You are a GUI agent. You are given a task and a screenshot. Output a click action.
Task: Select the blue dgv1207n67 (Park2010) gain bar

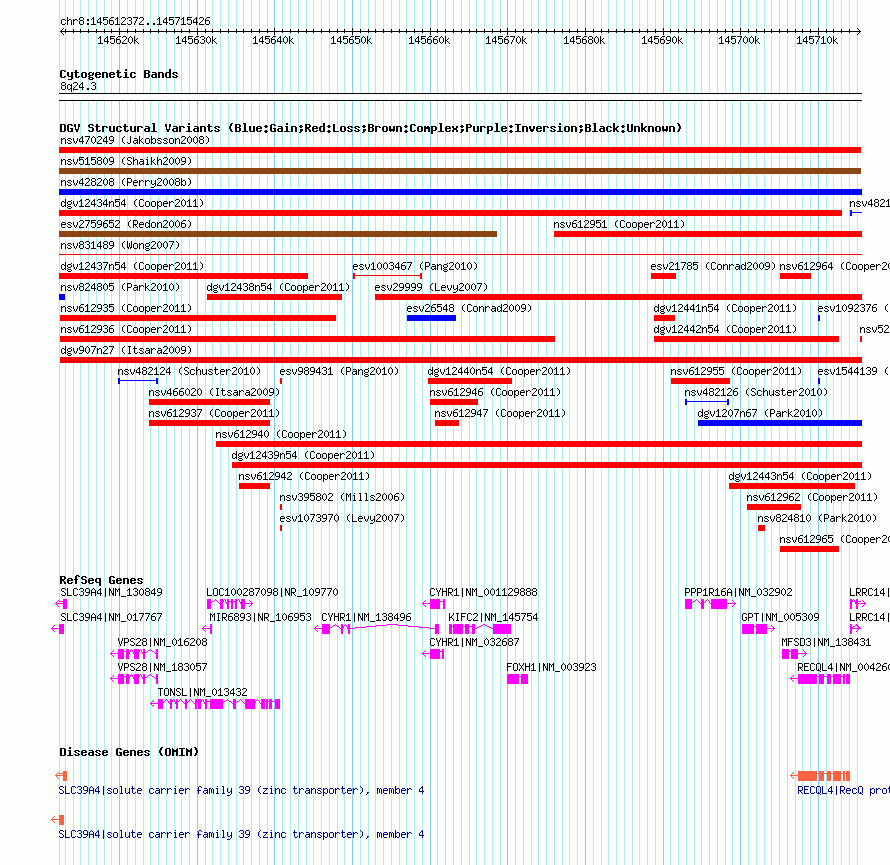(780, 423)
